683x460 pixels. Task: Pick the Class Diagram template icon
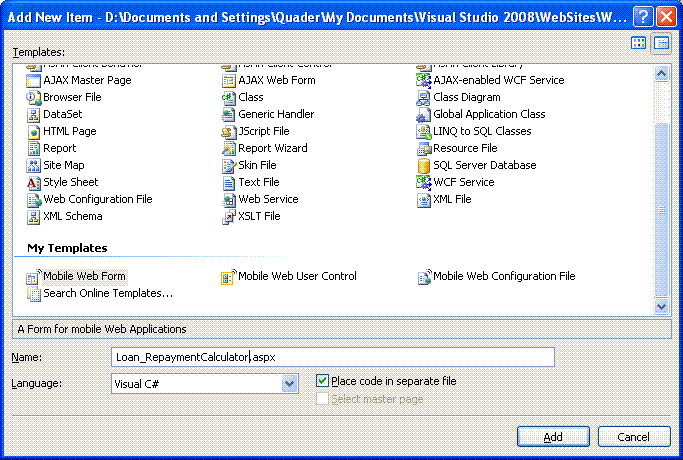[x=423, y=98]
